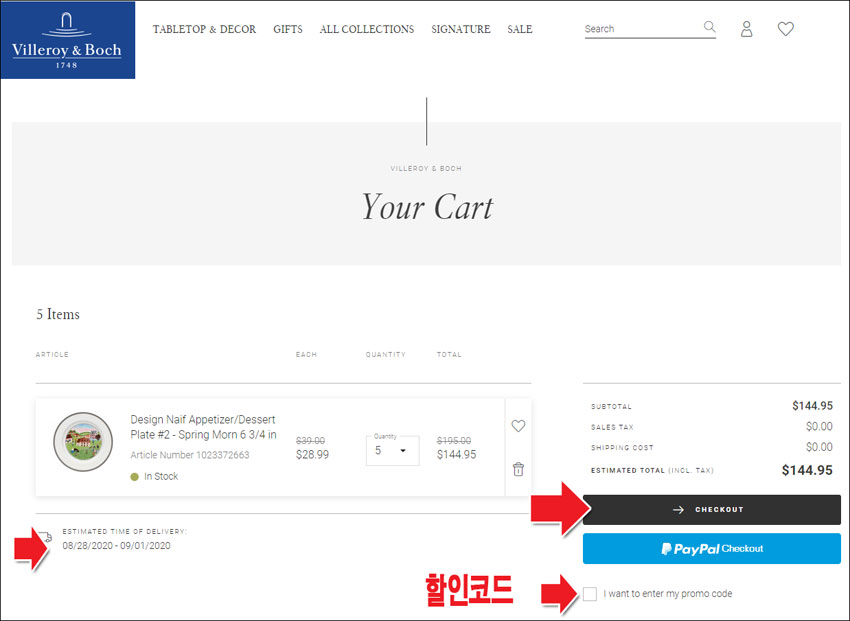
Task: Click the delivery truck icon
Action: pyautogui.click(x=46, y=536)
